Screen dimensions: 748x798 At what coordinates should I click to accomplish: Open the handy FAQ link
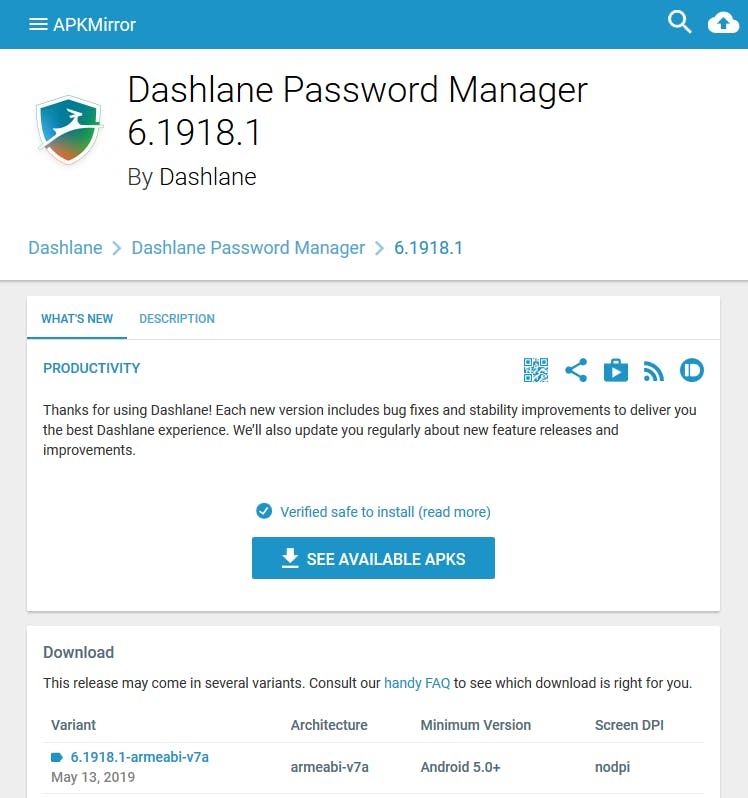(x=417, y=683)
